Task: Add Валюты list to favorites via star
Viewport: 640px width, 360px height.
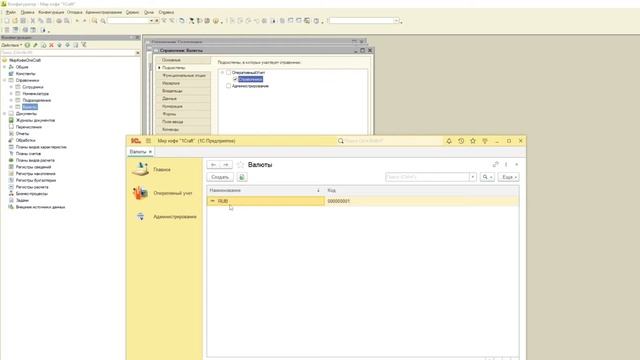Action: coord(240,165)
